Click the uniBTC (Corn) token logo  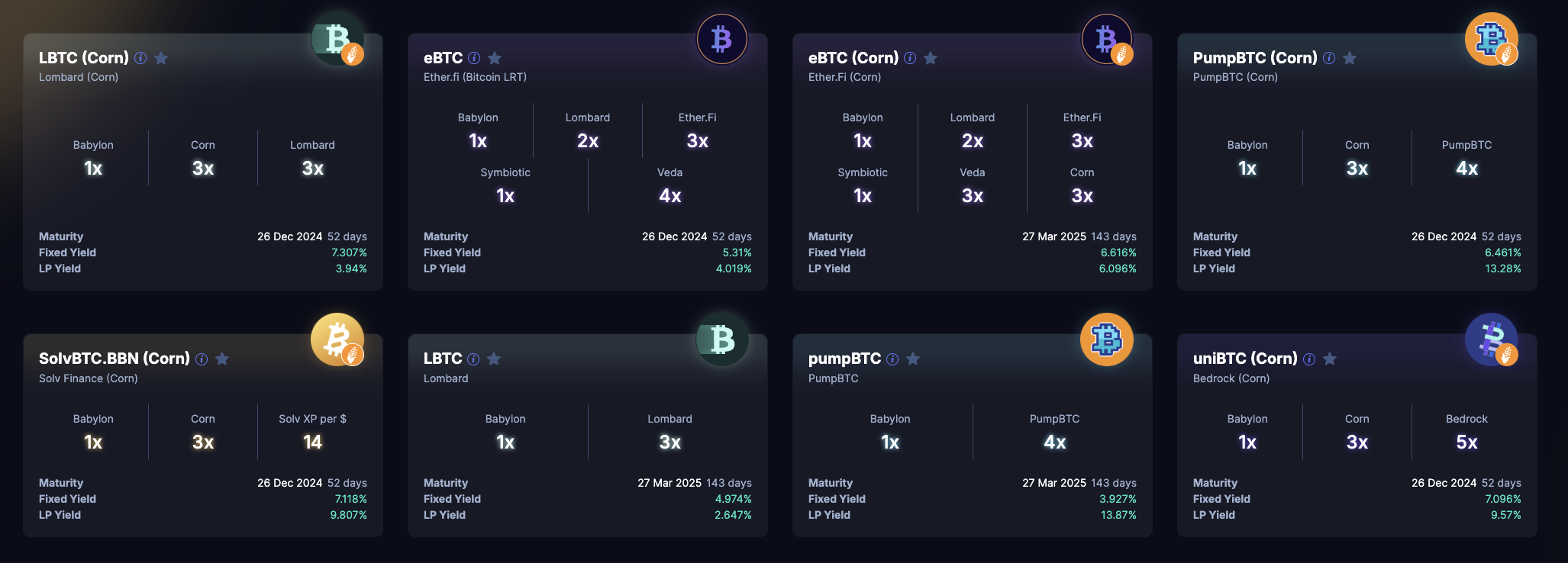tap(1491, 339)
